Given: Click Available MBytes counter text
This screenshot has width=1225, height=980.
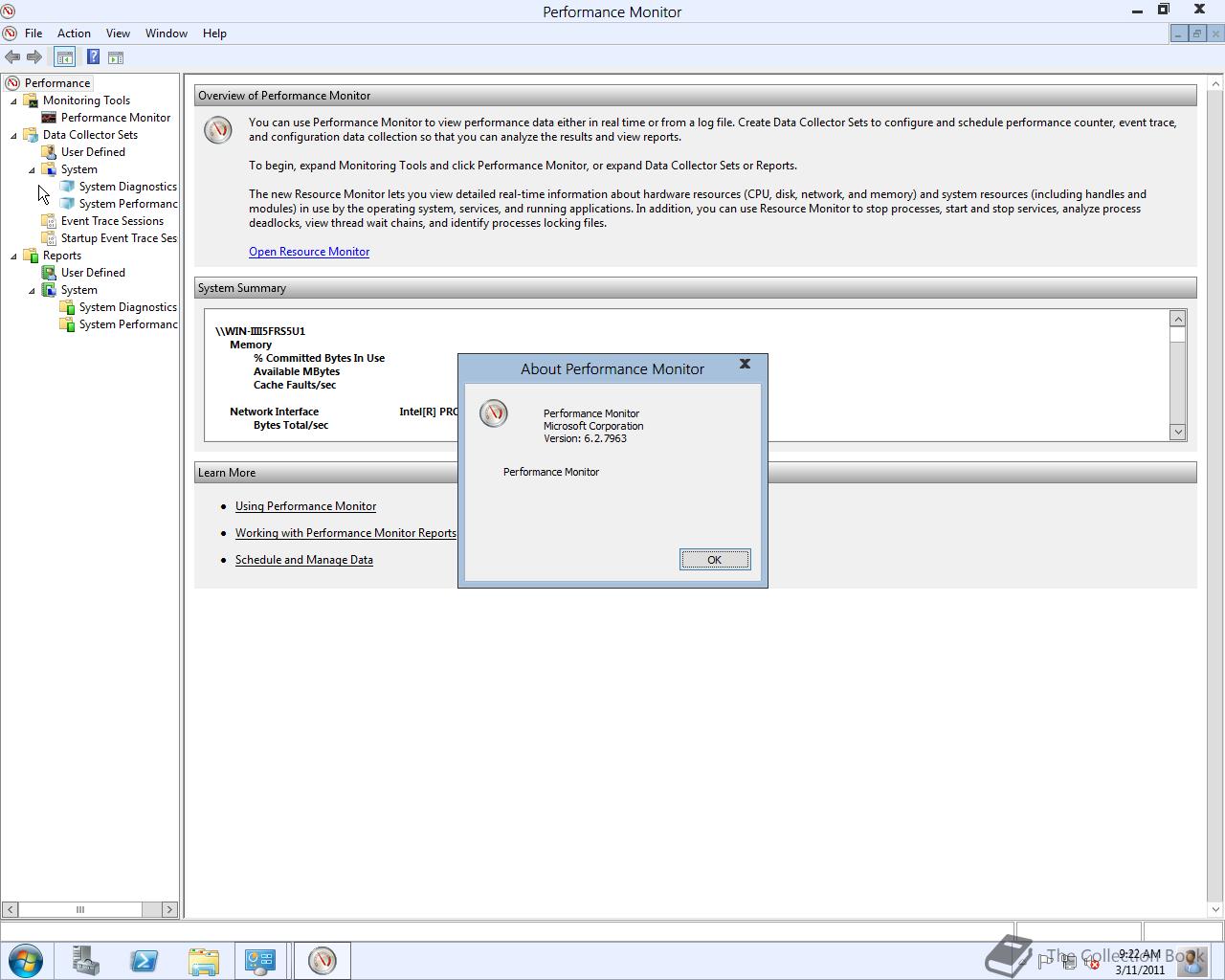Looking at the screenshot, I should [297, 371].
